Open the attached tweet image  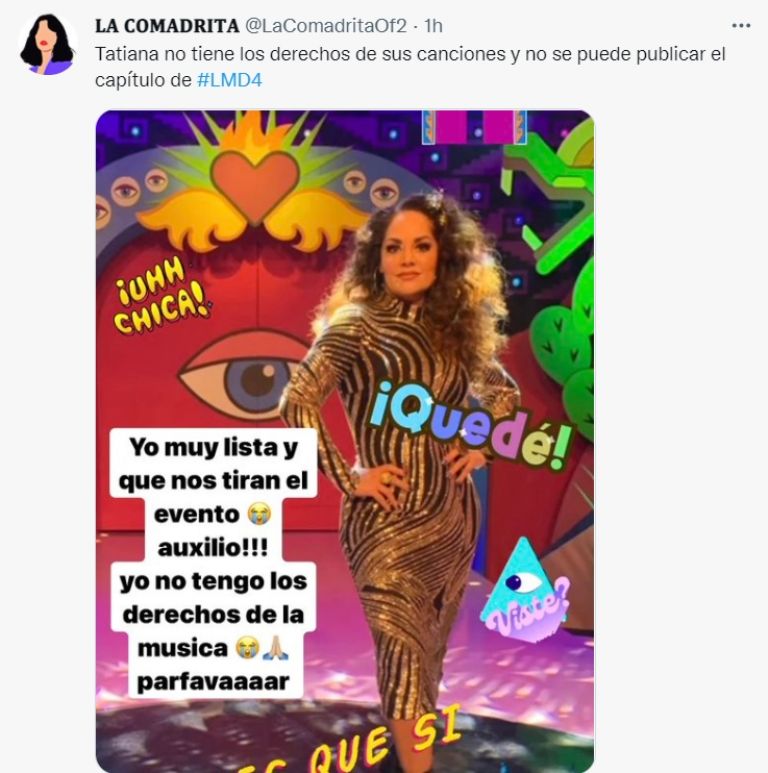(x=345, y=441)
